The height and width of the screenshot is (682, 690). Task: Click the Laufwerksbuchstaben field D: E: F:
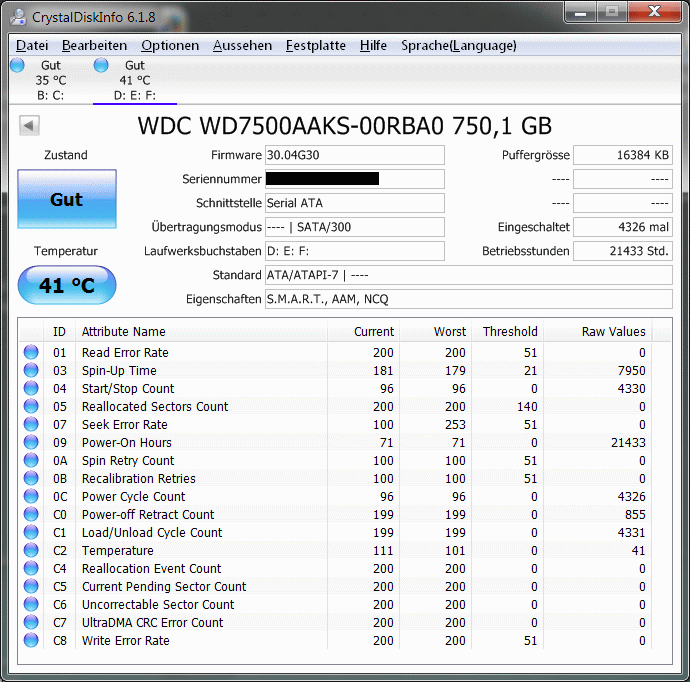355,251
